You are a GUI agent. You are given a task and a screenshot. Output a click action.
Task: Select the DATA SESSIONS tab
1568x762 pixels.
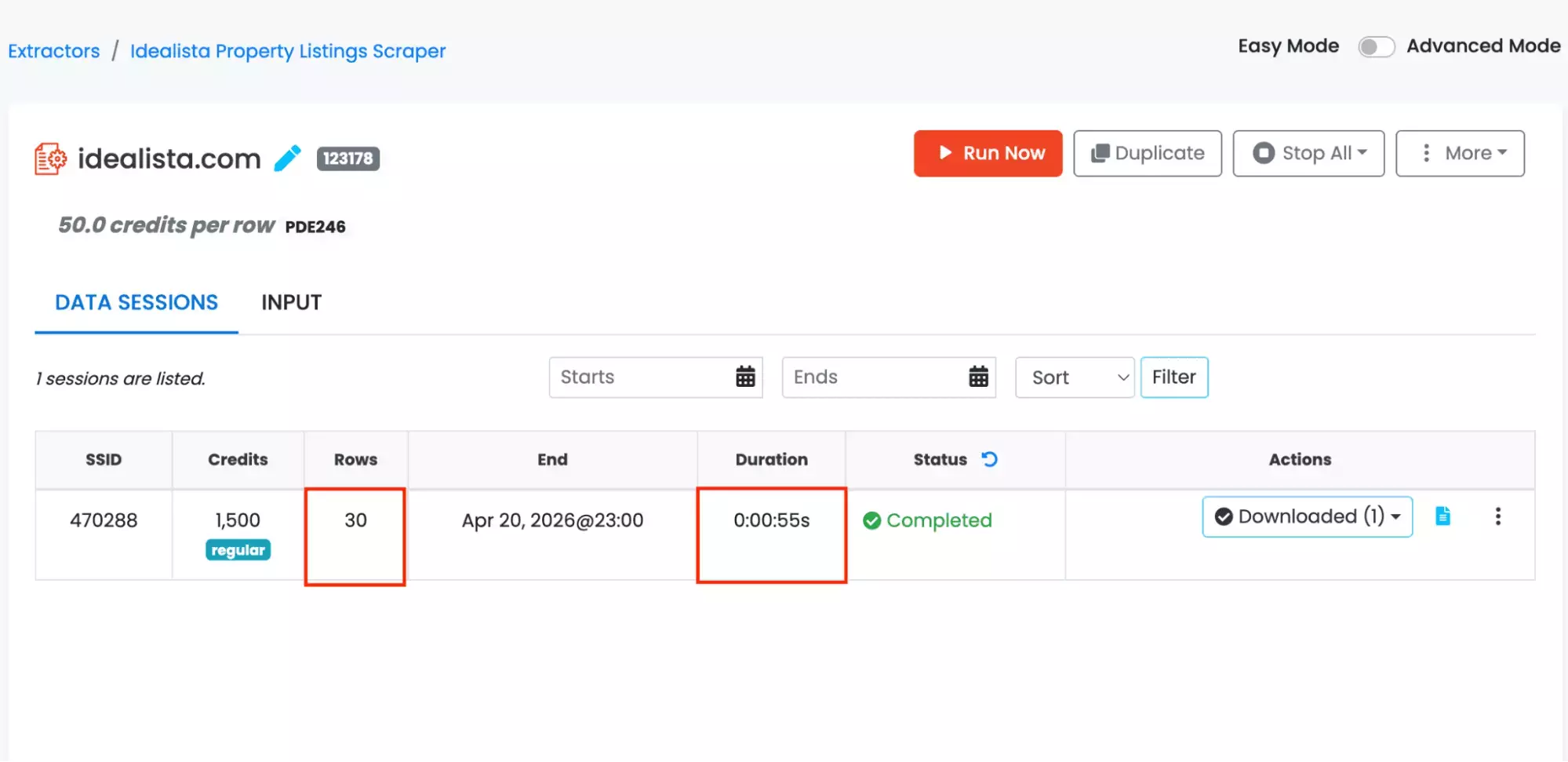[136, 302]
